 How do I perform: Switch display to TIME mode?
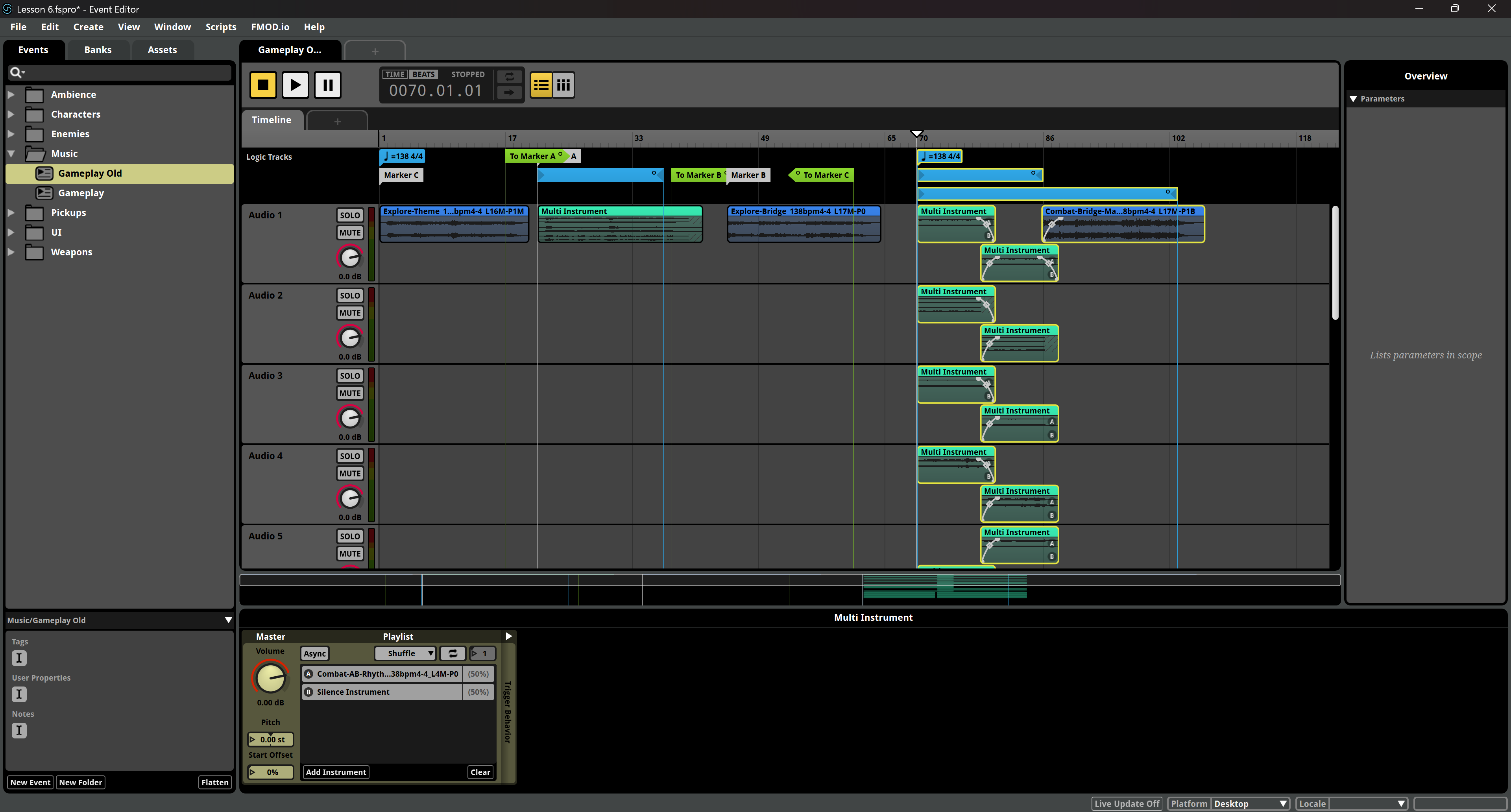click(x=395, y=74)
